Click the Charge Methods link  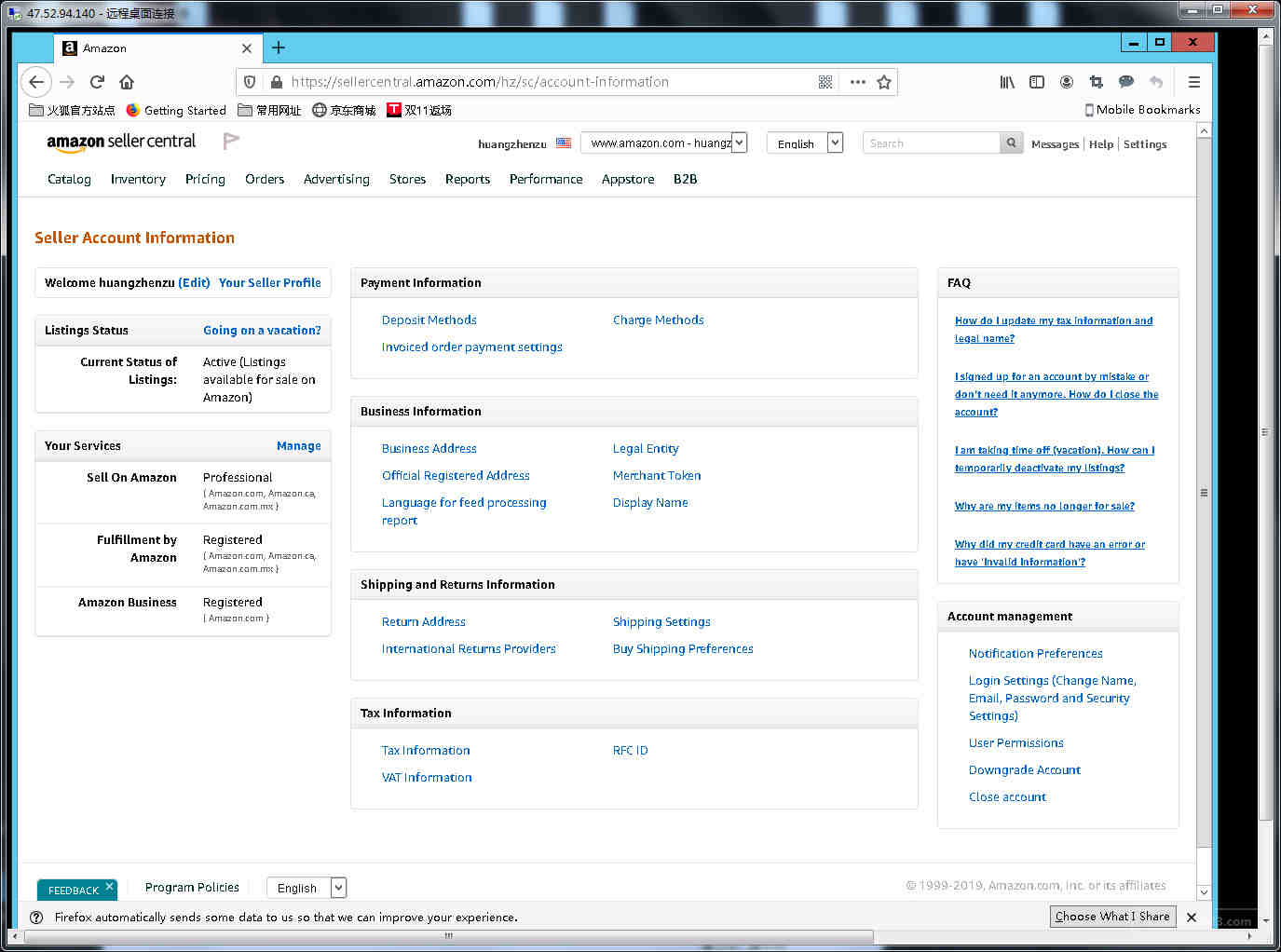tap(658, 320)
